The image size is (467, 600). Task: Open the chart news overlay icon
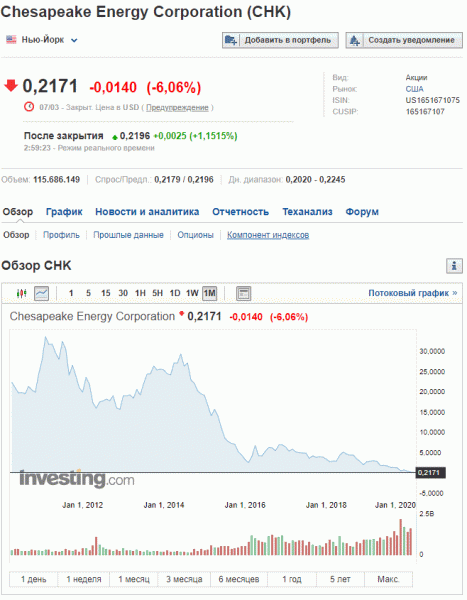pos(243,293)
